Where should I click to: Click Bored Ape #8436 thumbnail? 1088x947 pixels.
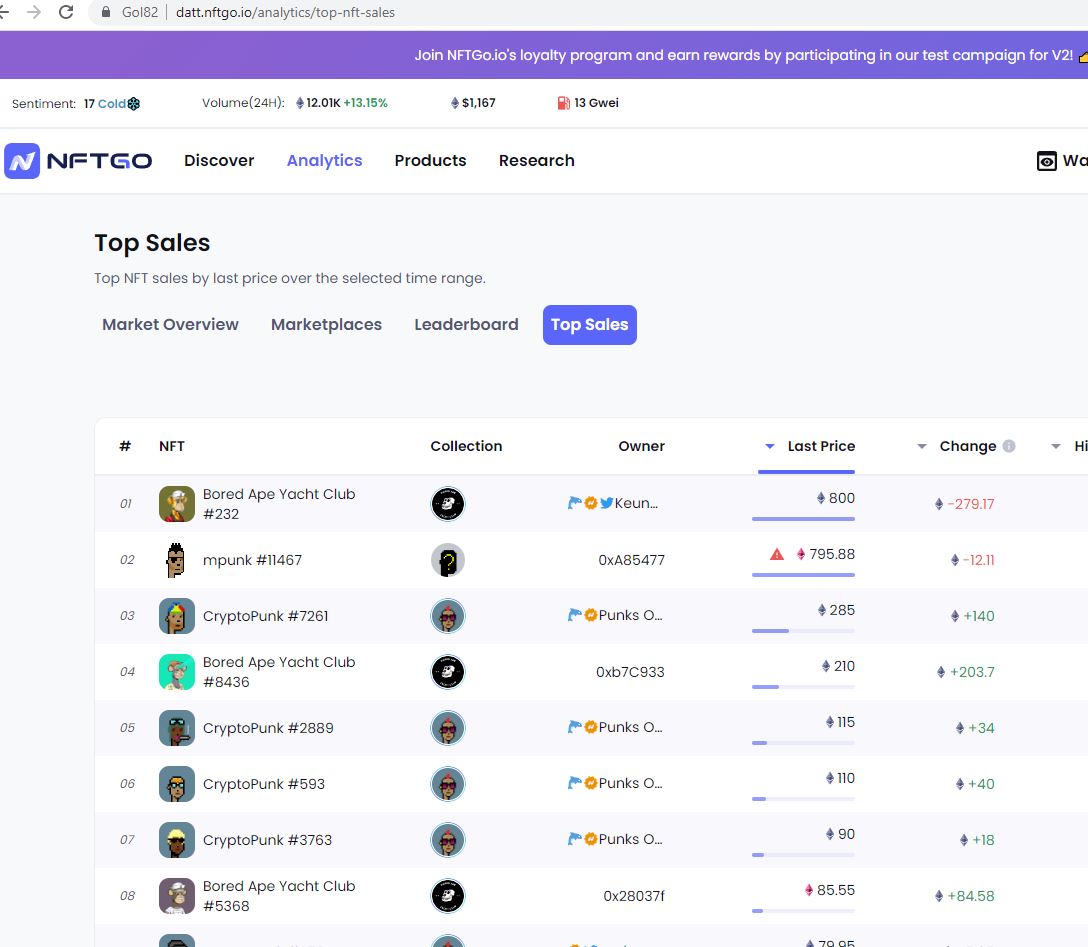click(x=177, y=672)
